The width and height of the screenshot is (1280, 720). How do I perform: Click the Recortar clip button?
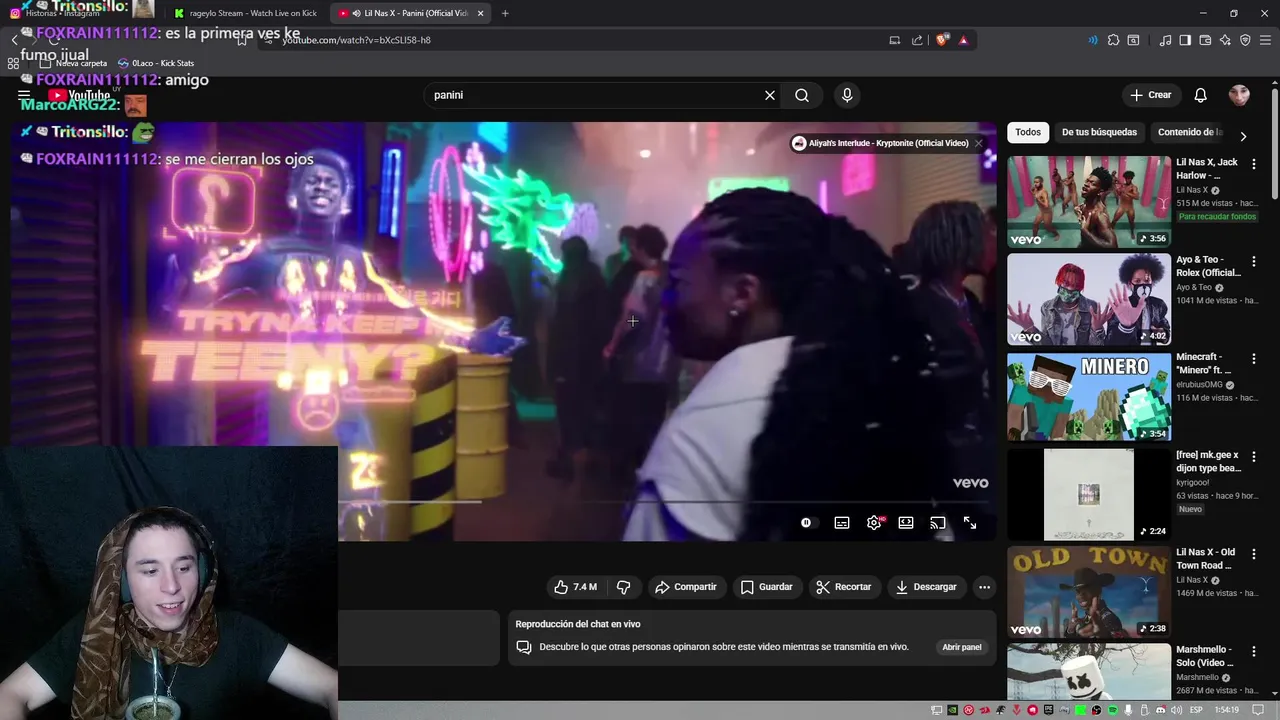click(x=843, y=587)
